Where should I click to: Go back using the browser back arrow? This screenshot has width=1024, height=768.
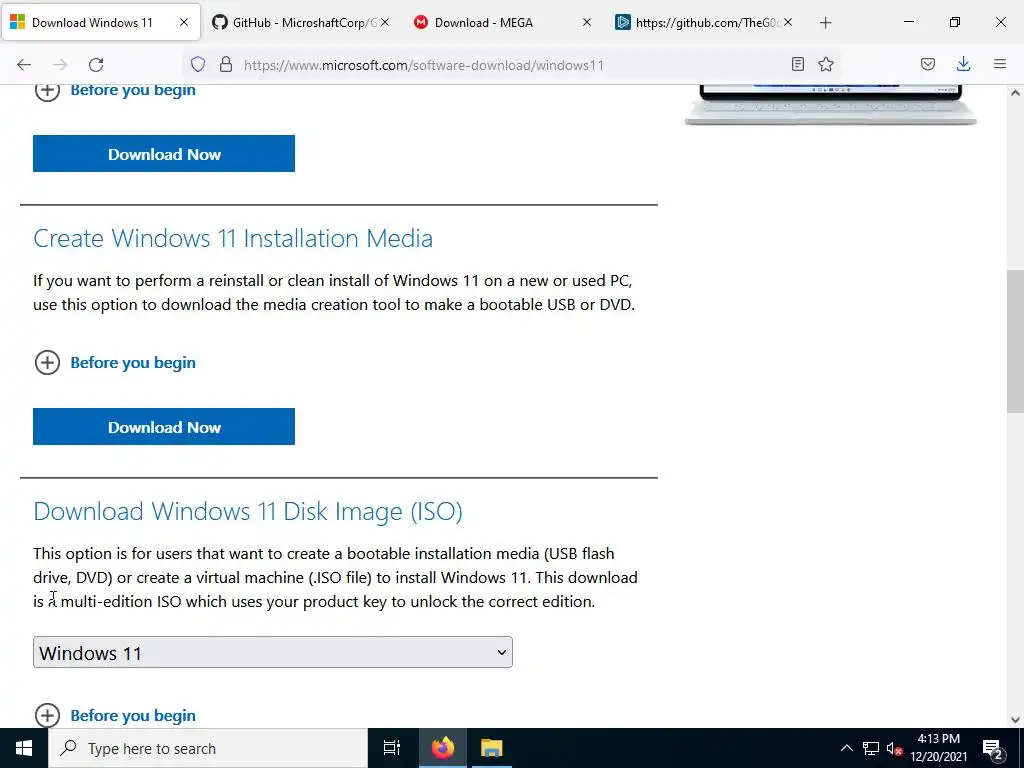(x=24, y=65)
